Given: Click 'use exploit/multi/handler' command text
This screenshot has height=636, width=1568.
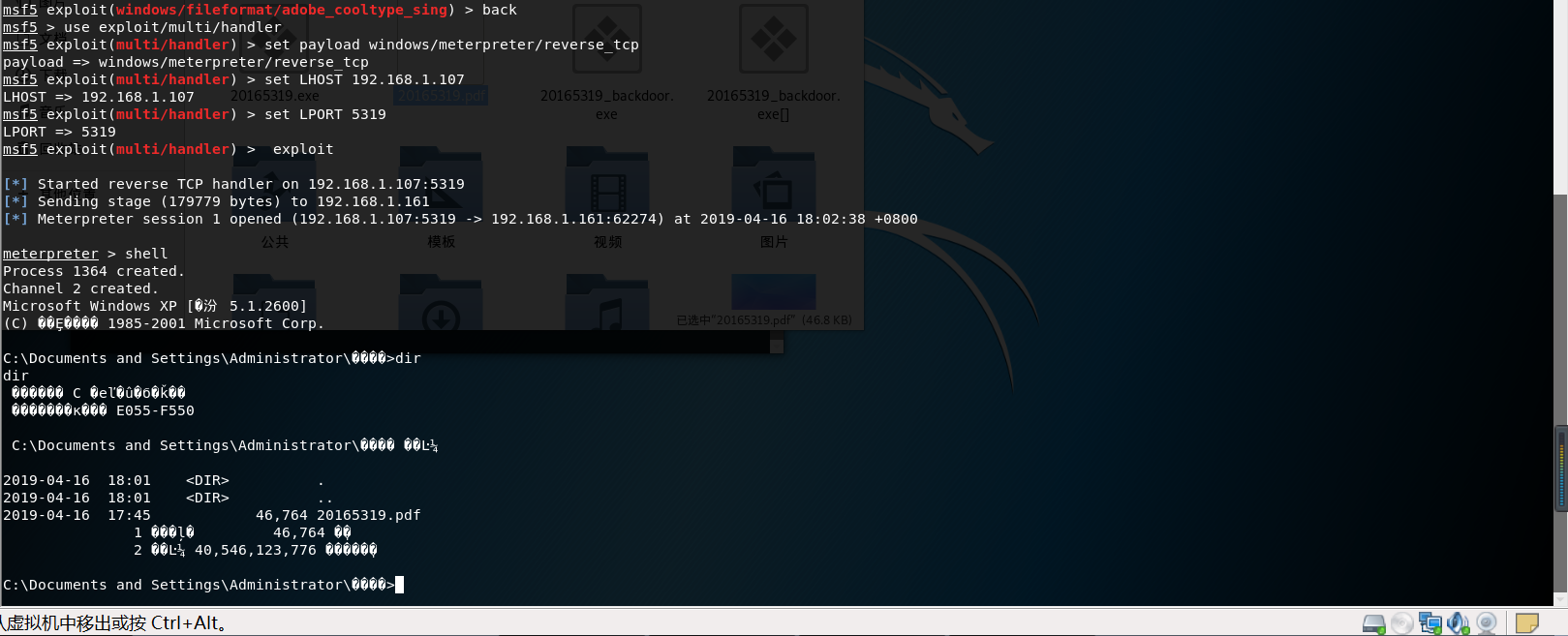Looking at the screenshot, I should point(172,27).
